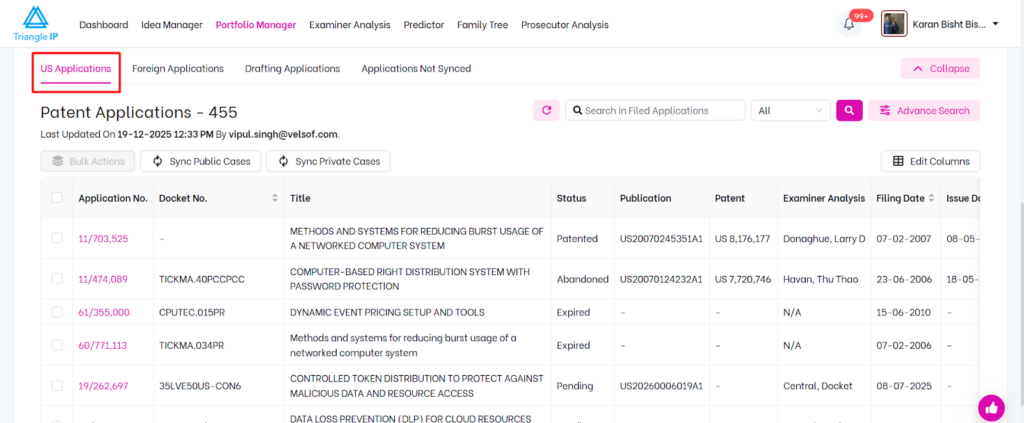Click the user profile avatar
The height and width of the screenshot is (423, 1024).
893,24
